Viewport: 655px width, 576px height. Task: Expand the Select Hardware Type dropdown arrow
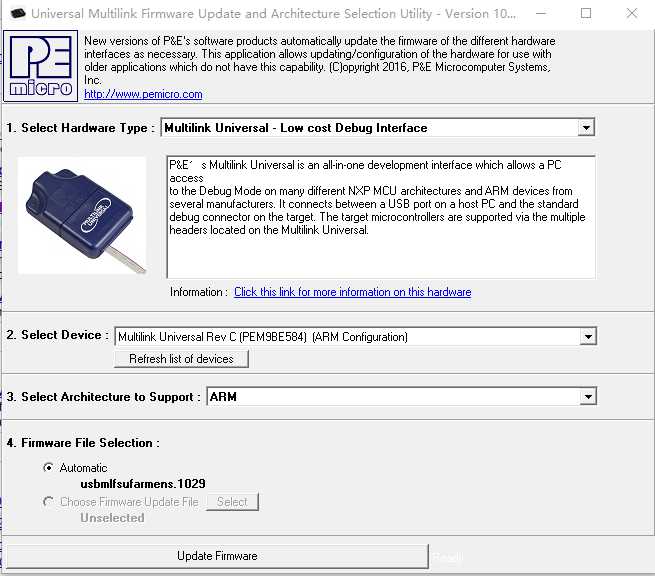586,127
